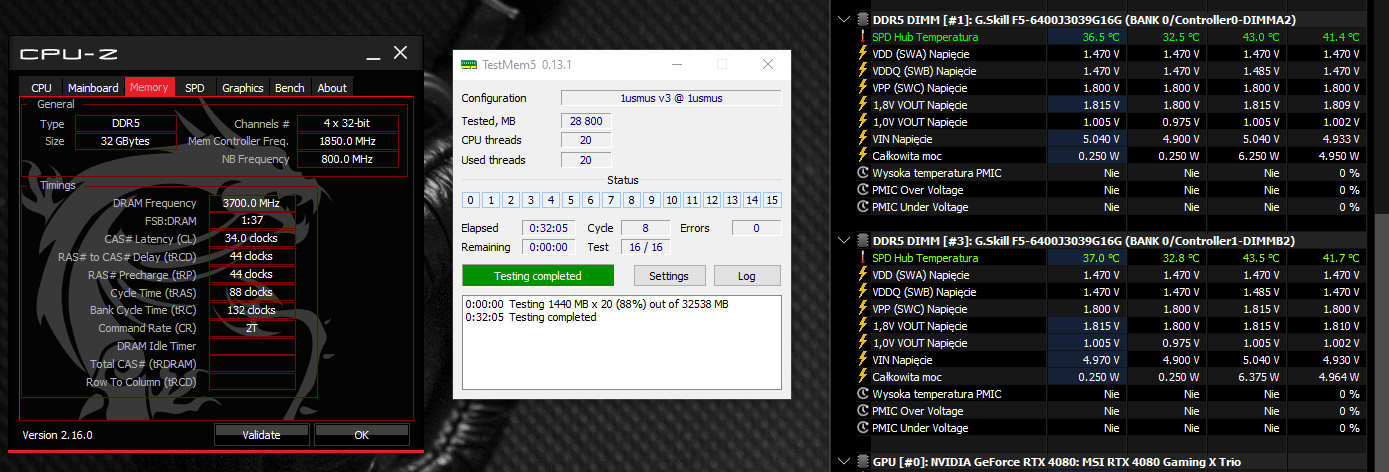The width and height of the screenshot is (1389, 472).
Task: Click the clock icon beside PMIC Over Voltage in DIMM #1
Action: point(864,190)
